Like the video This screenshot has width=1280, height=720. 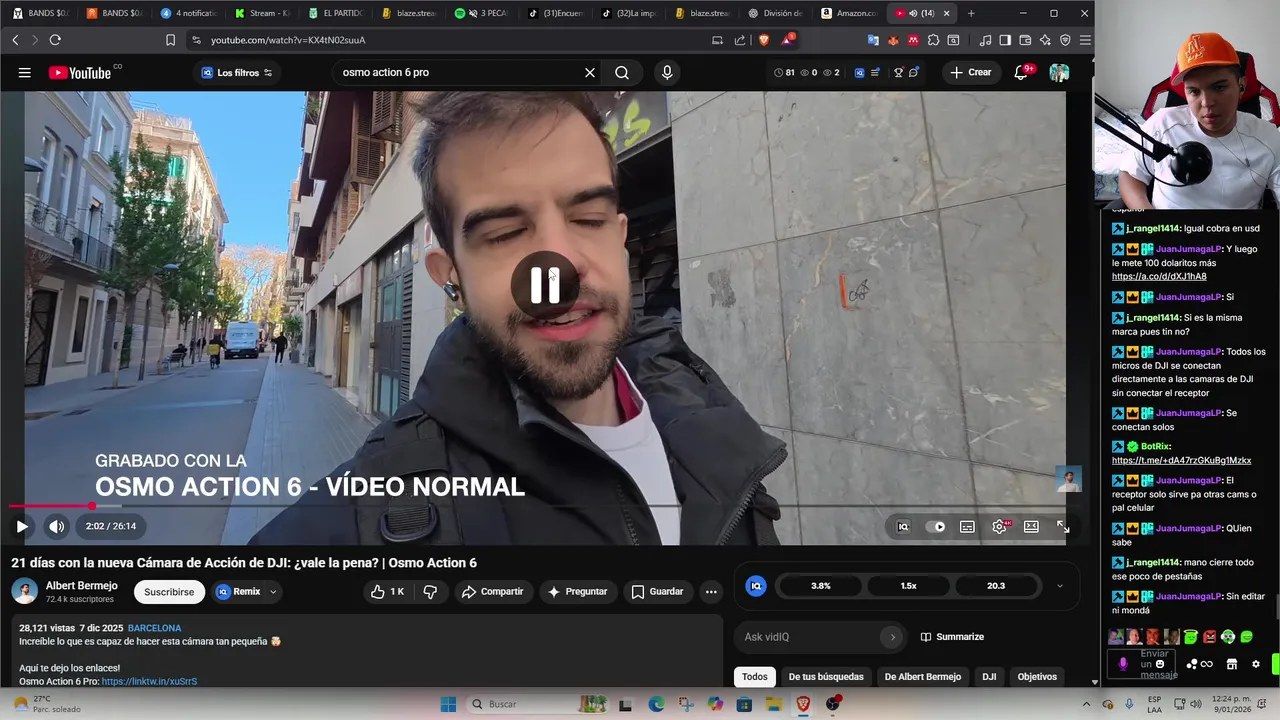pyautogui.click(x=387, y=592)
